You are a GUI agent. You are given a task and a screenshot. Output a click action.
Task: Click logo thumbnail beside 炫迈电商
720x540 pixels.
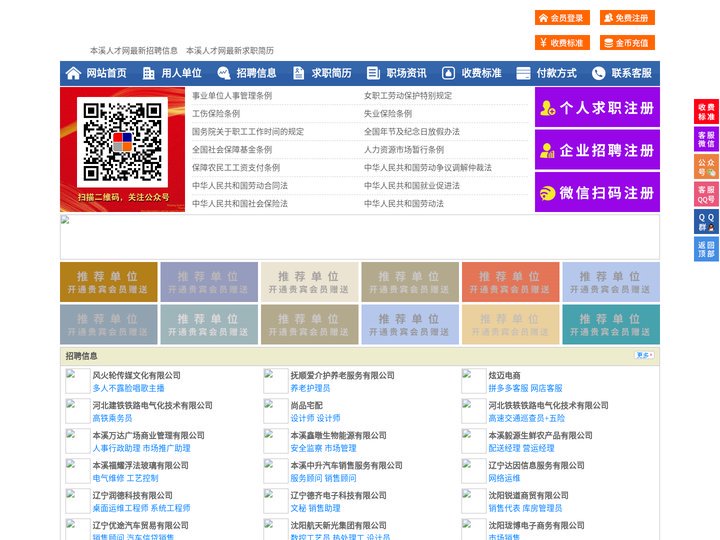(473, 381)
